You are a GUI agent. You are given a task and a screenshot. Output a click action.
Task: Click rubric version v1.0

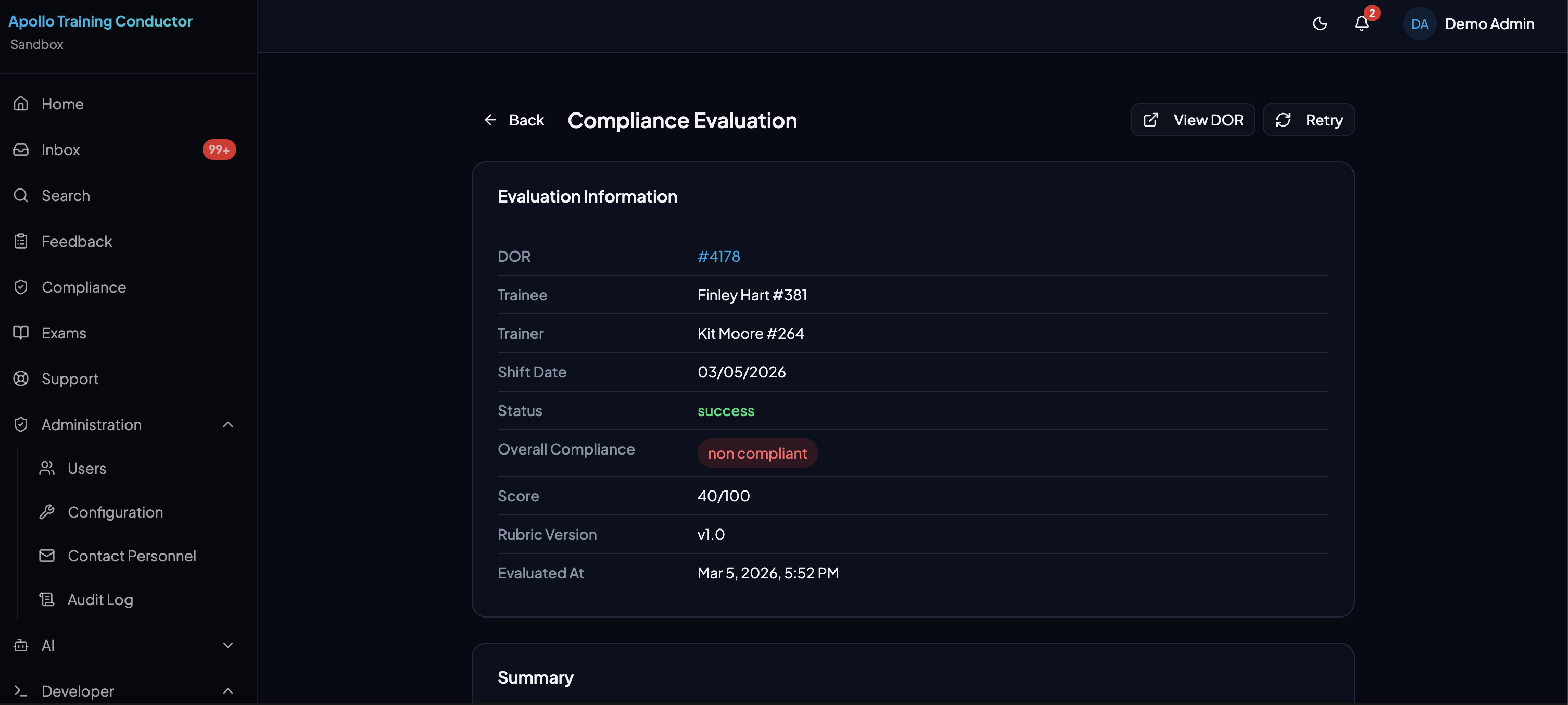[711, 535]
